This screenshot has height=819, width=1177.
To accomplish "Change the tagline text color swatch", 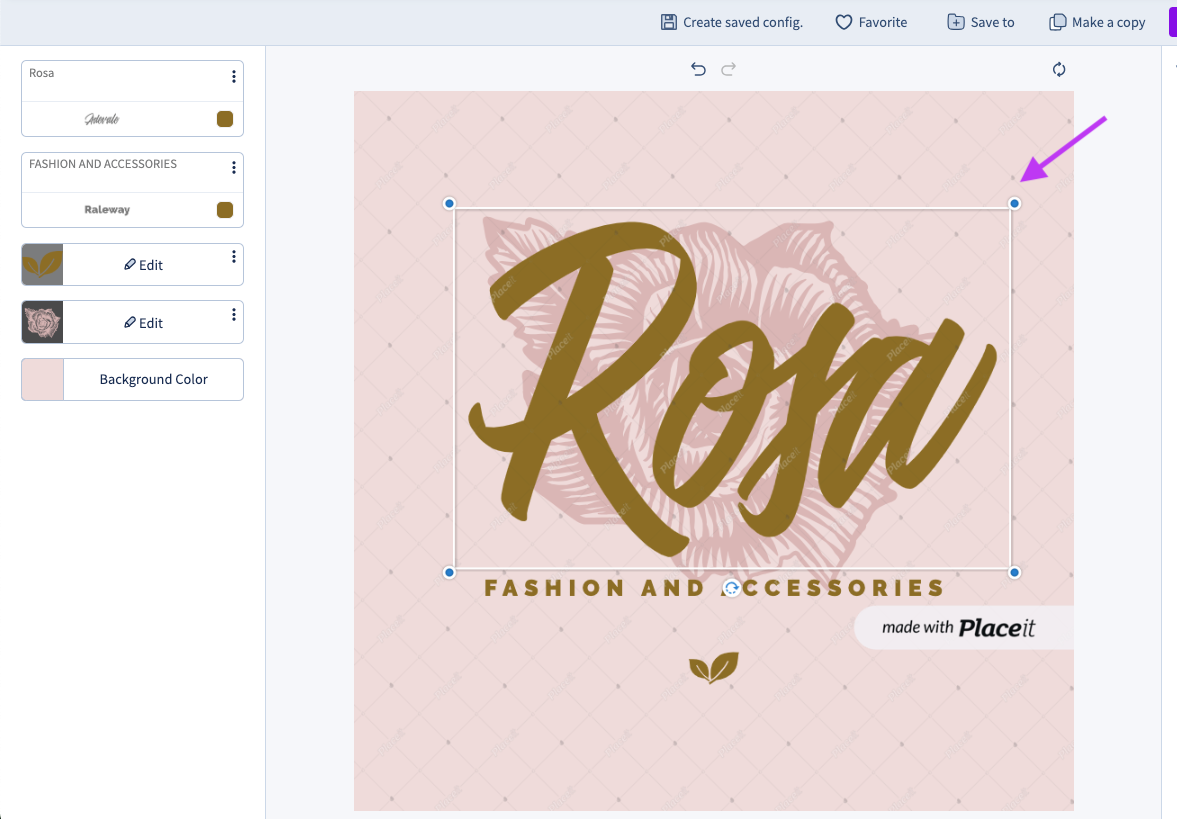I will coord(225,210).
